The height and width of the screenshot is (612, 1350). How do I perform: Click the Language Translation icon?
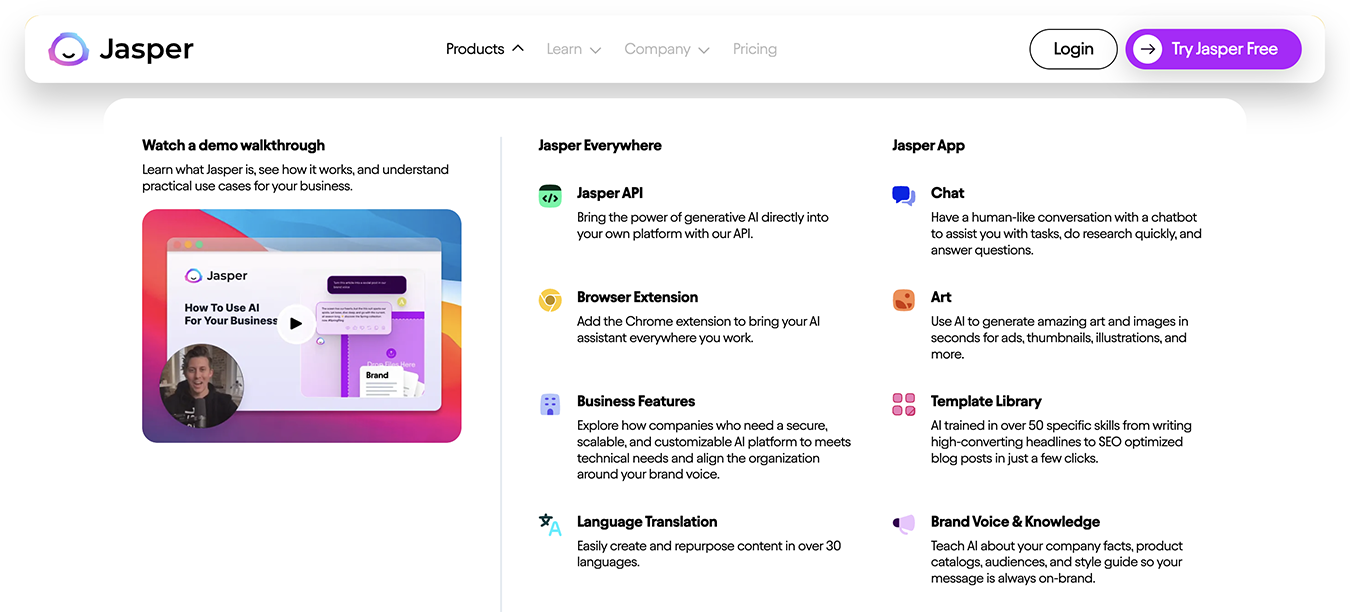[x=550, y=524]
